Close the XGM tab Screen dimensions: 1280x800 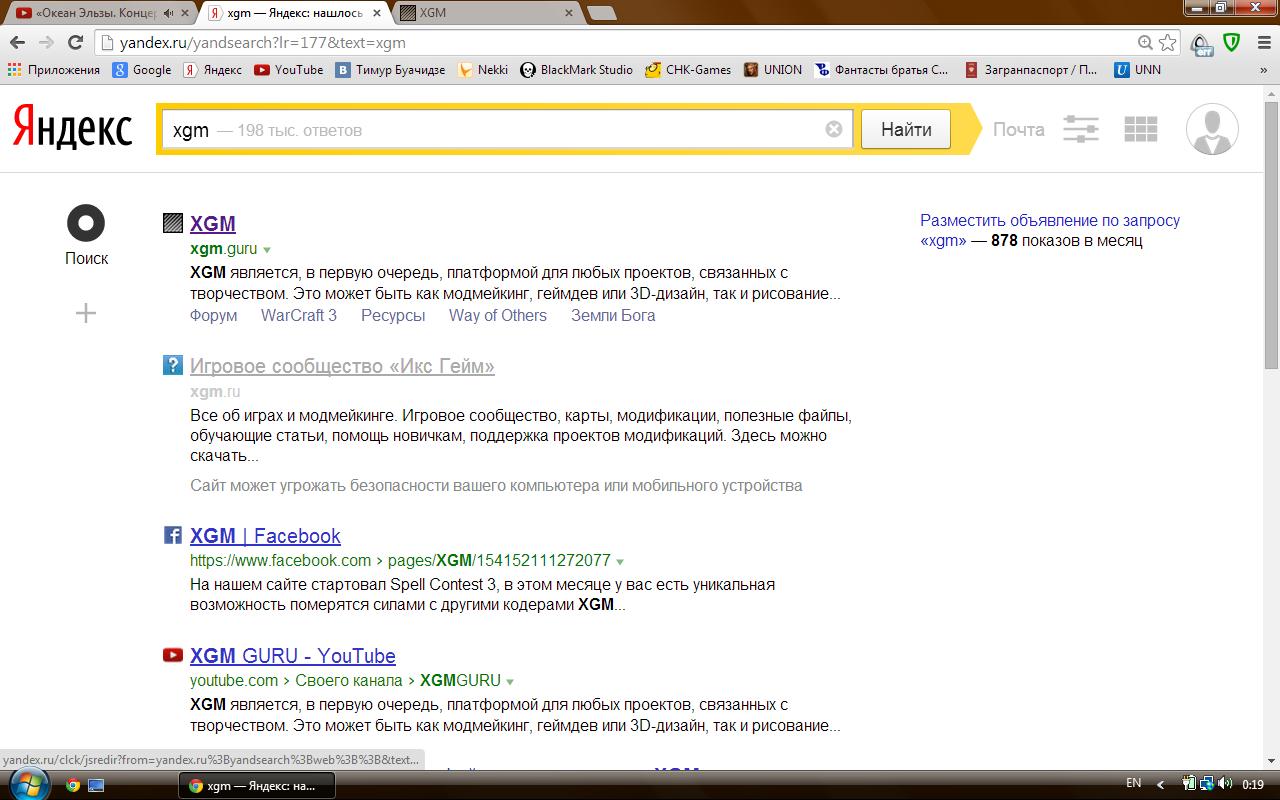point(569,14)
